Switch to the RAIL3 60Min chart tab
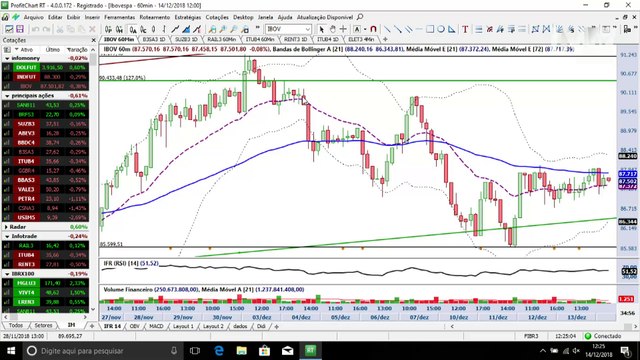This screenshot has width=640, height=360. tap(222, 39)
